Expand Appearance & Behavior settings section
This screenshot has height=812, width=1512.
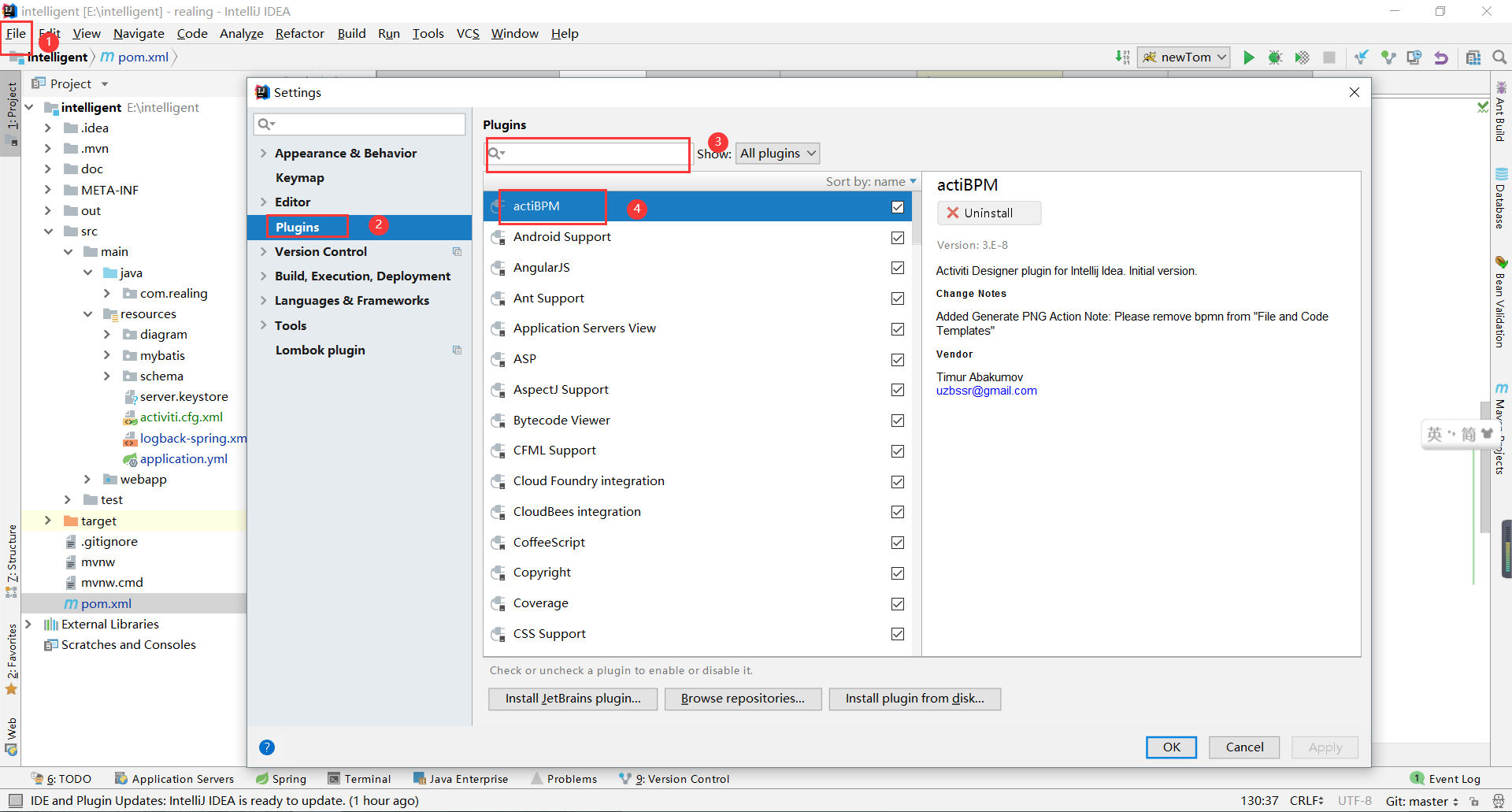264,154
